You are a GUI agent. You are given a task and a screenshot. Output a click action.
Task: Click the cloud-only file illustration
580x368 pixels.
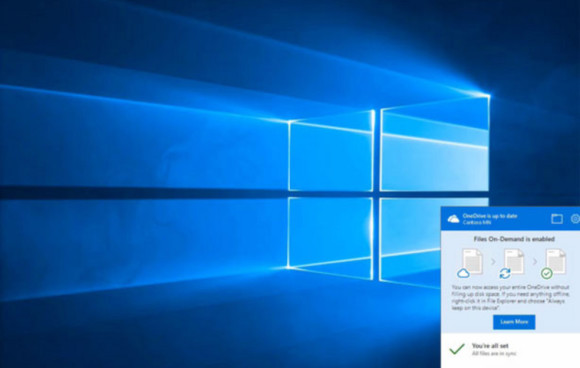click(x=470, y=263)
